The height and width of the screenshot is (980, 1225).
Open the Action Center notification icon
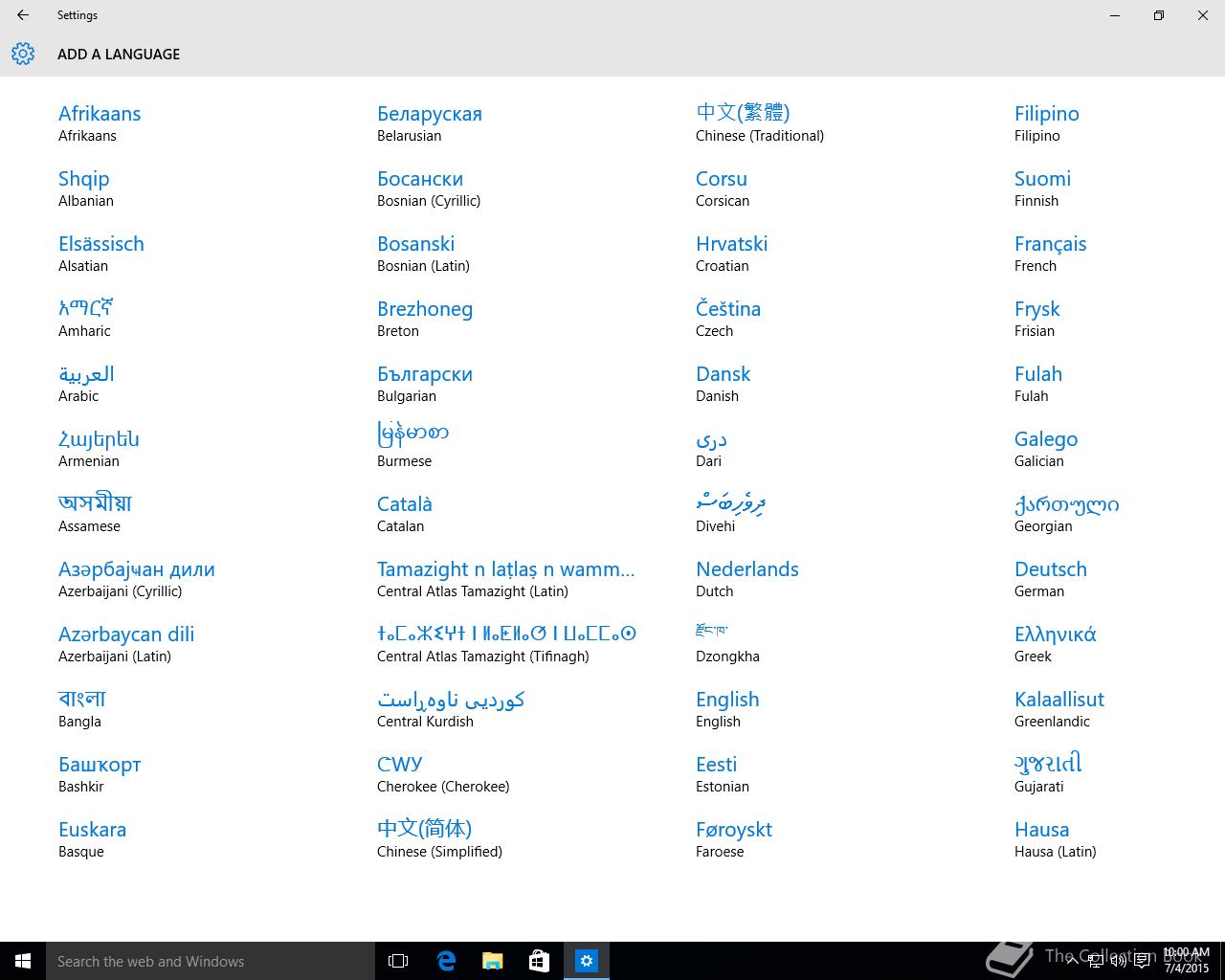[x=1142, y=961]
